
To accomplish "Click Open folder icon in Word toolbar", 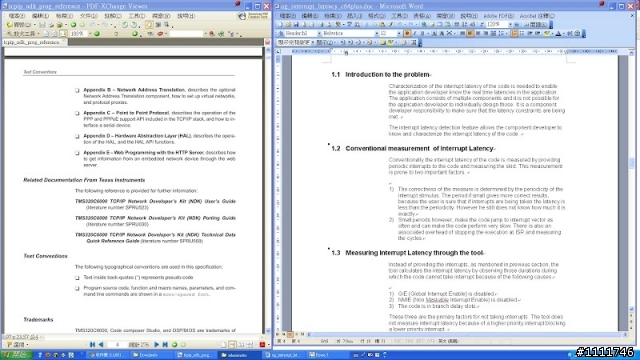I will tap(288, 25).
